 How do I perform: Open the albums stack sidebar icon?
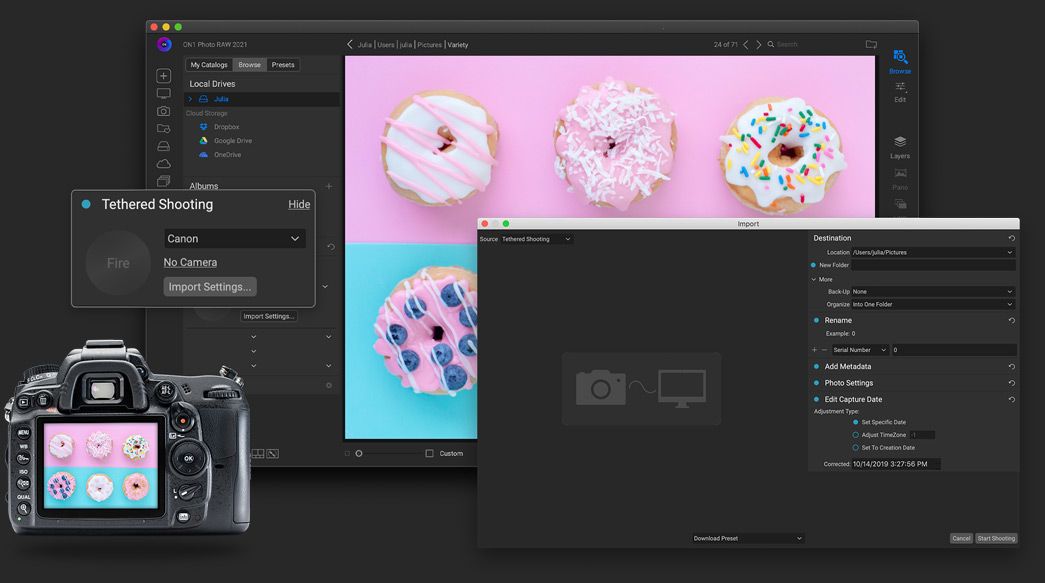pos(163,181)
